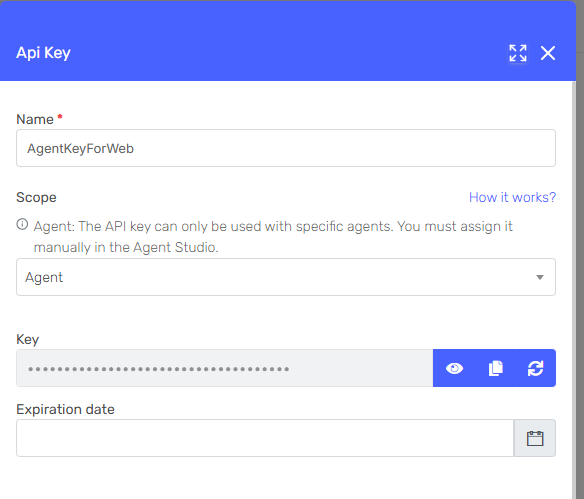This screenshot has width=584, height=499.
Task: Copy the API key to clipboard
Action: [x=495, y=368]
